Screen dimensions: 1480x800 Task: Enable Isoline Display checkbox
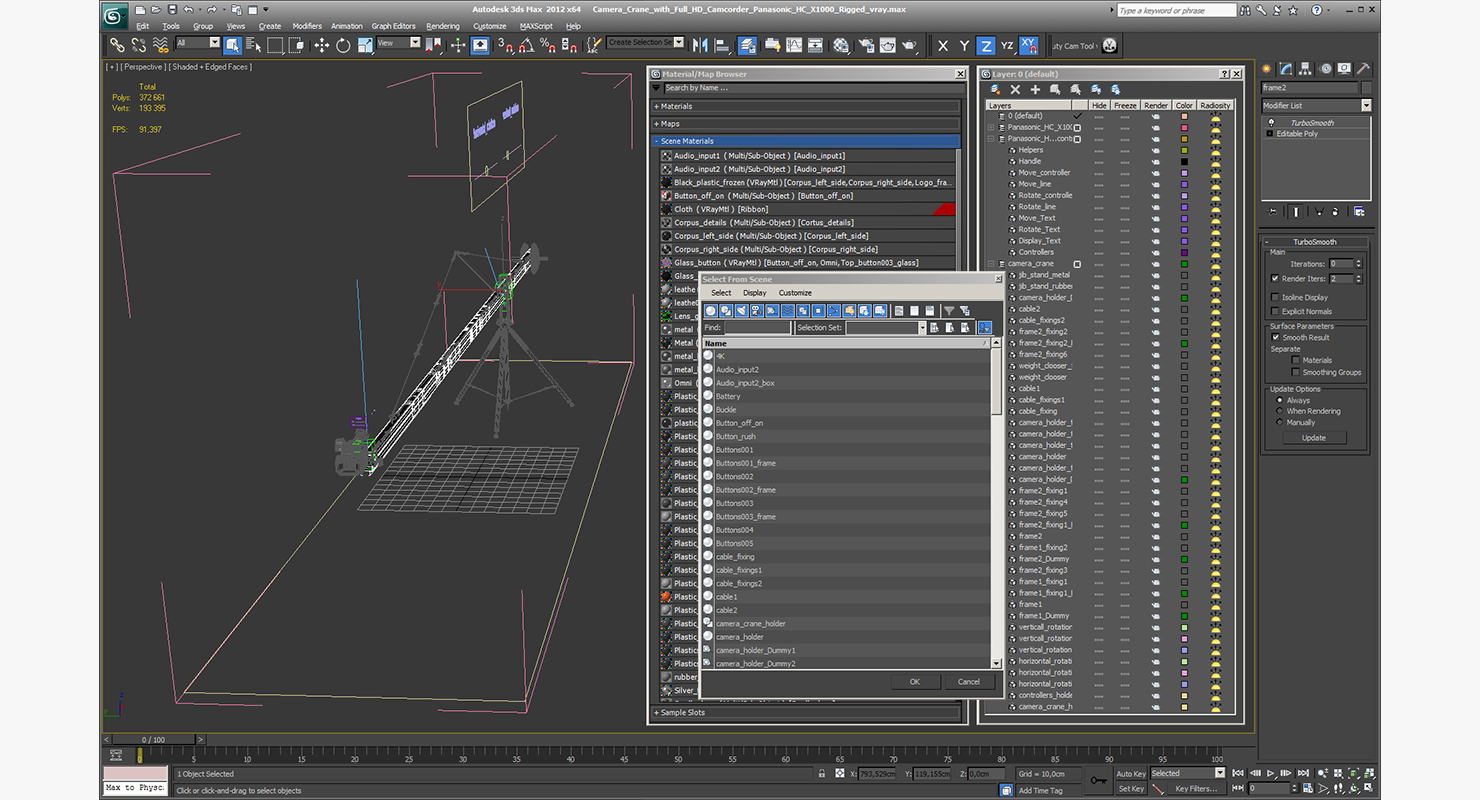click(1275, 297)
